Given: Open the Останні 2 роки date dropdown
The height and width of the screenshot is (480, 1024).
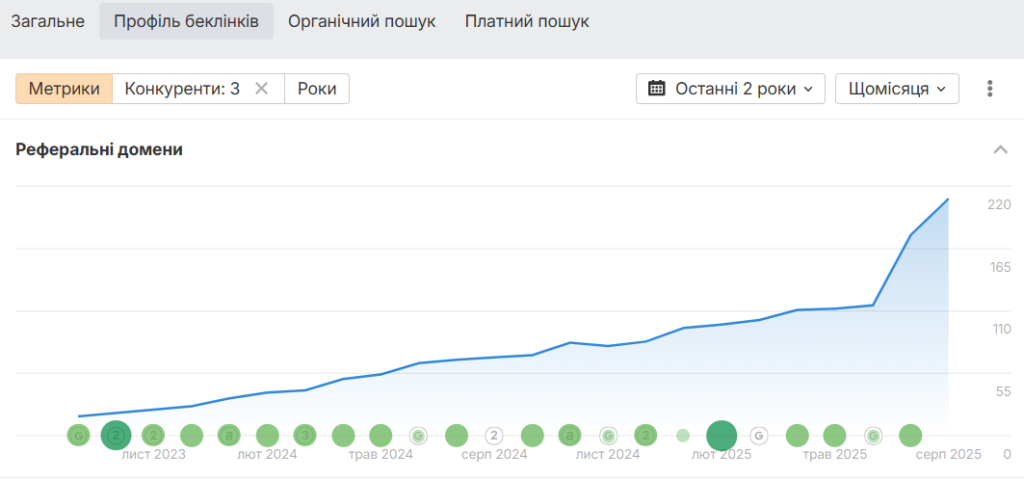Looking at the screenshot, I should tap(731, 89).
